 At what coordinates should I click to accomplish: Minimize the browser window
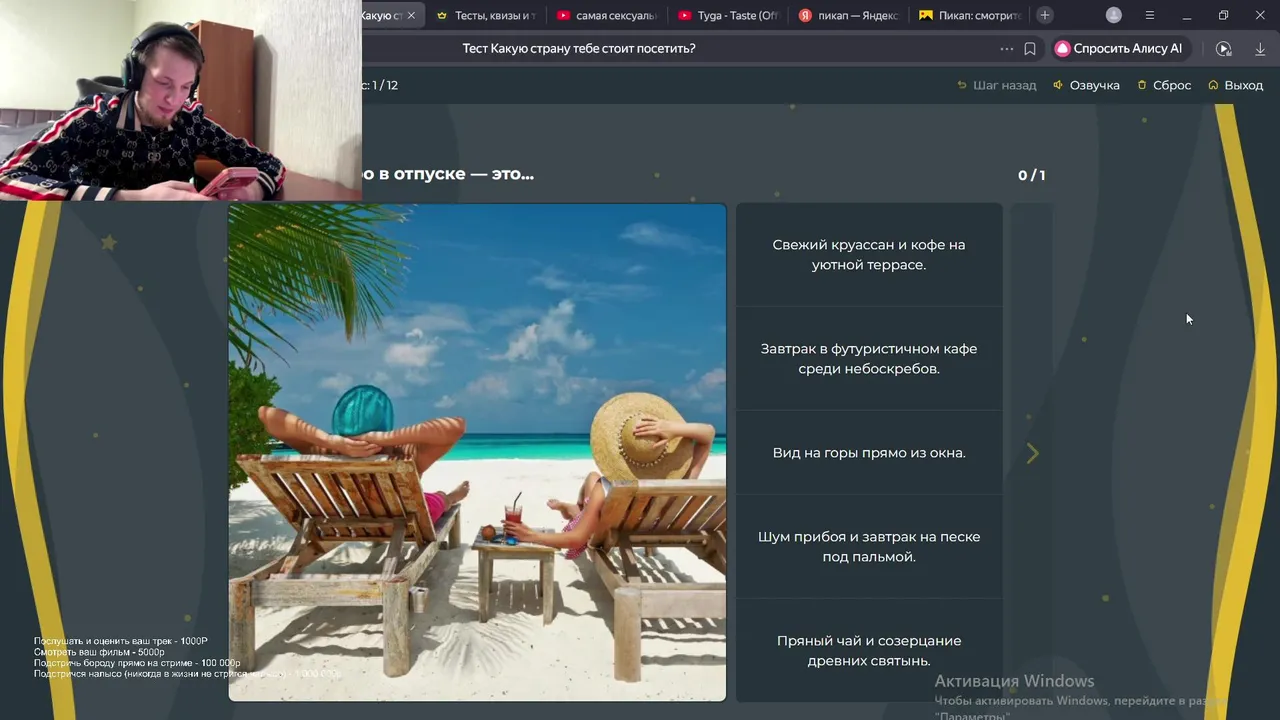coord(1187,15)
